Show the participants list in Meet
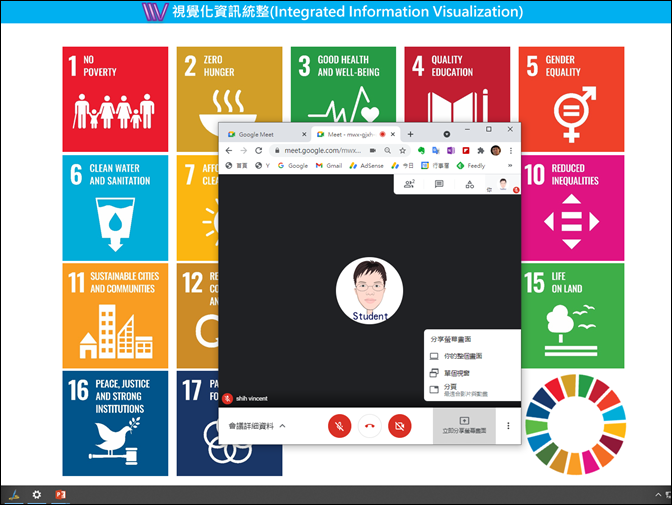Screen dimensions: 672x505 (409, 184)
